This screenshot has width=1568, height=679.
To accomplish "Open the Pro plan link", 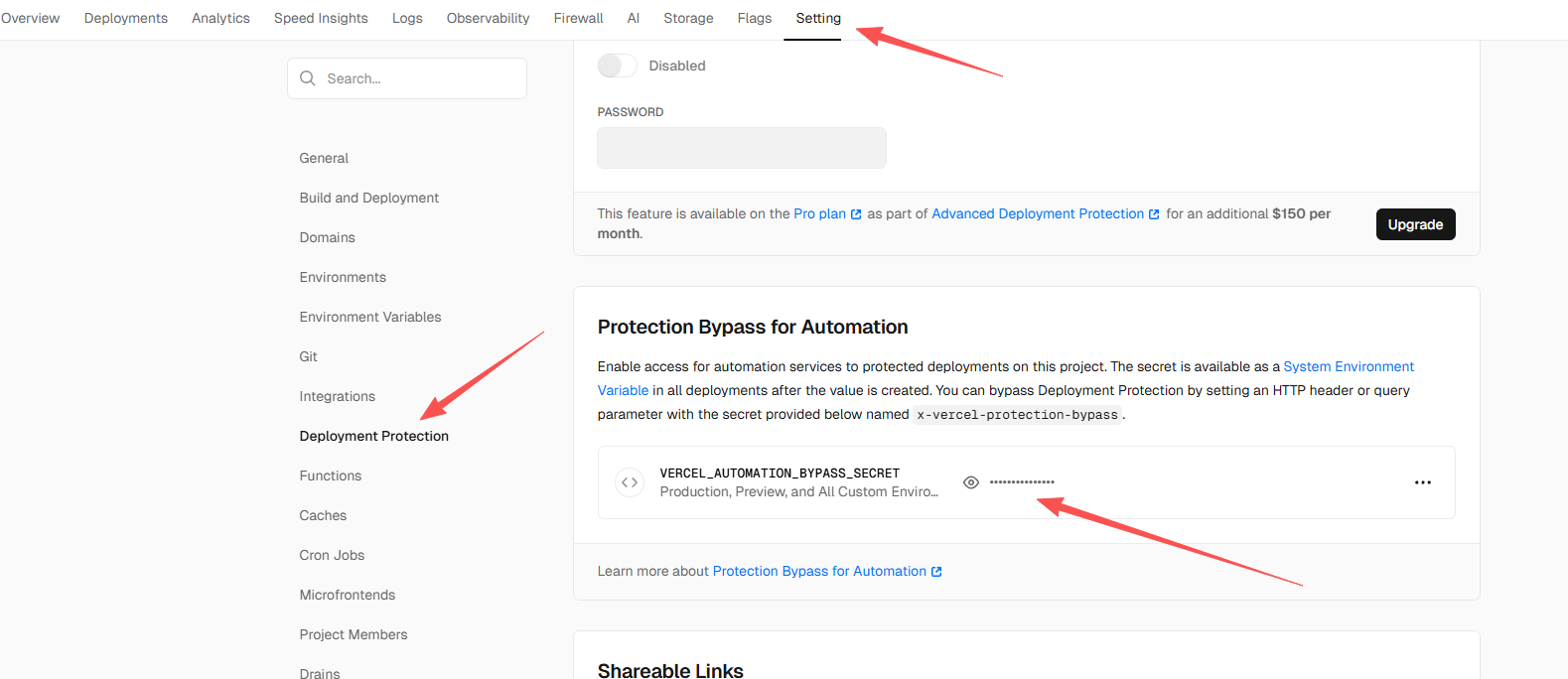I will (819, 213).
